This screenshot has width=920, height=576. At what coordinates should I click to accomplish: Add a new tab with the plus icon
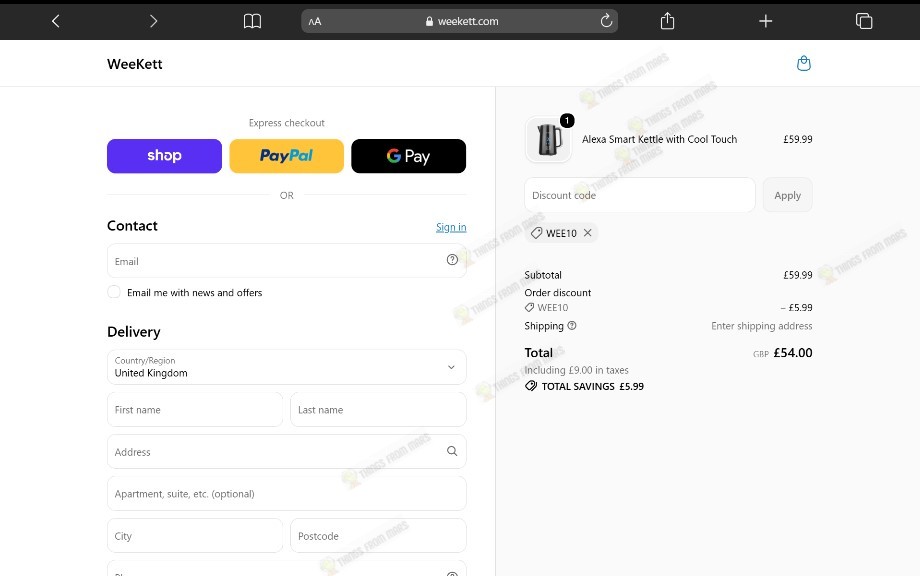[765, 22]
